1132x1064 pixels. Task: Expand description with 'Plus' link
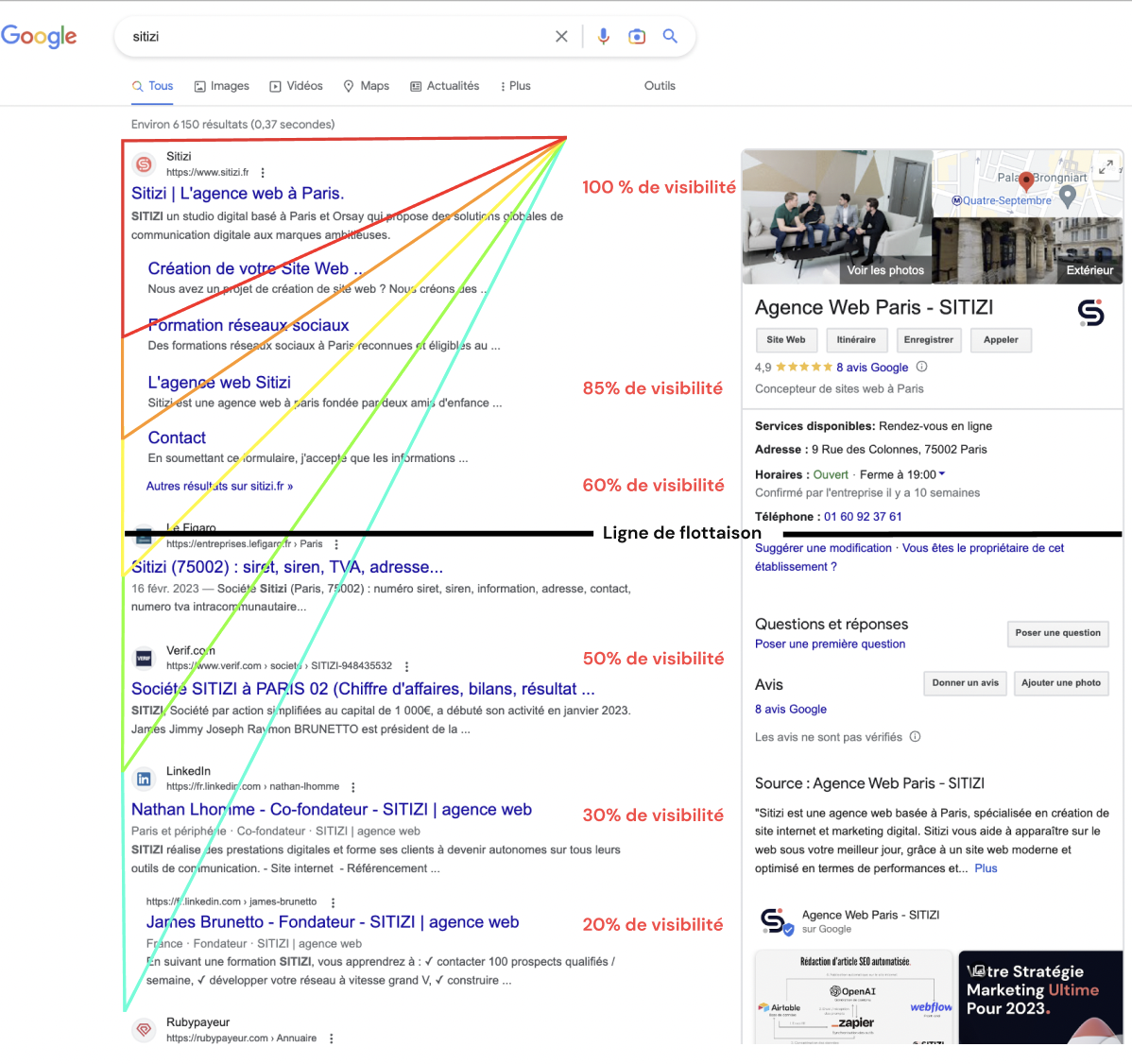pyautogui.click(x=986, y=868)
